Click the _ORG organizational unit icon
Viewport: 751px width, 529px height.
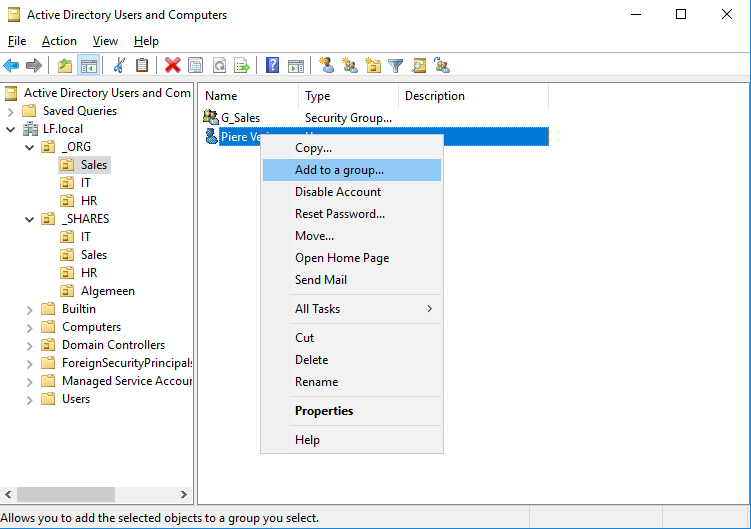pos(48,147)
